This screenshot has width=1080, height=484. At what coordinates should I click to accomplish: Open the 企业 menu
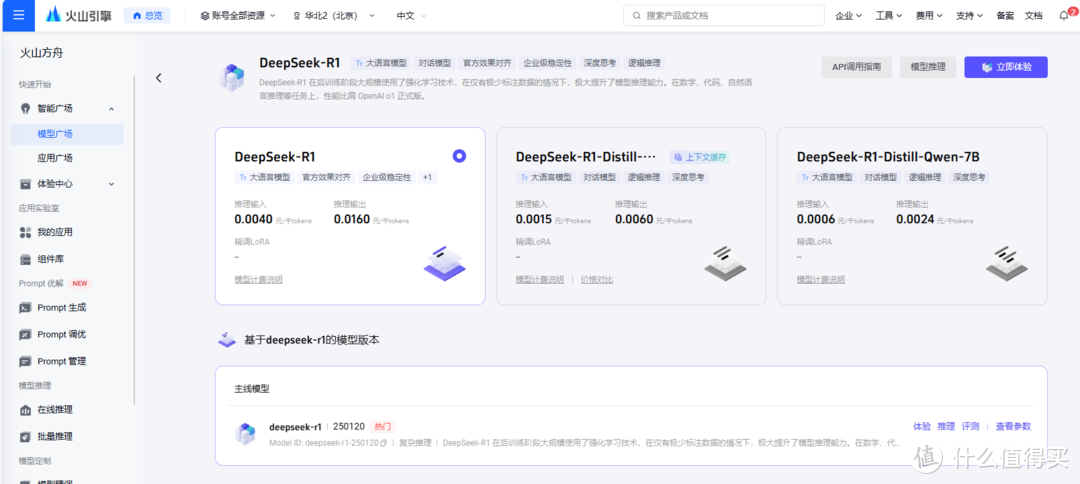coord(849,16)
